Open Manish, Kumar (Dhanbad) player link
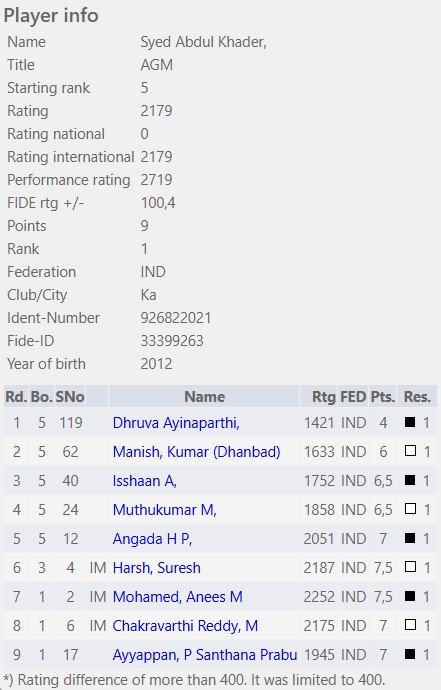Image resolution: width=441 pixels, height=690 pixels. point(196,452)
